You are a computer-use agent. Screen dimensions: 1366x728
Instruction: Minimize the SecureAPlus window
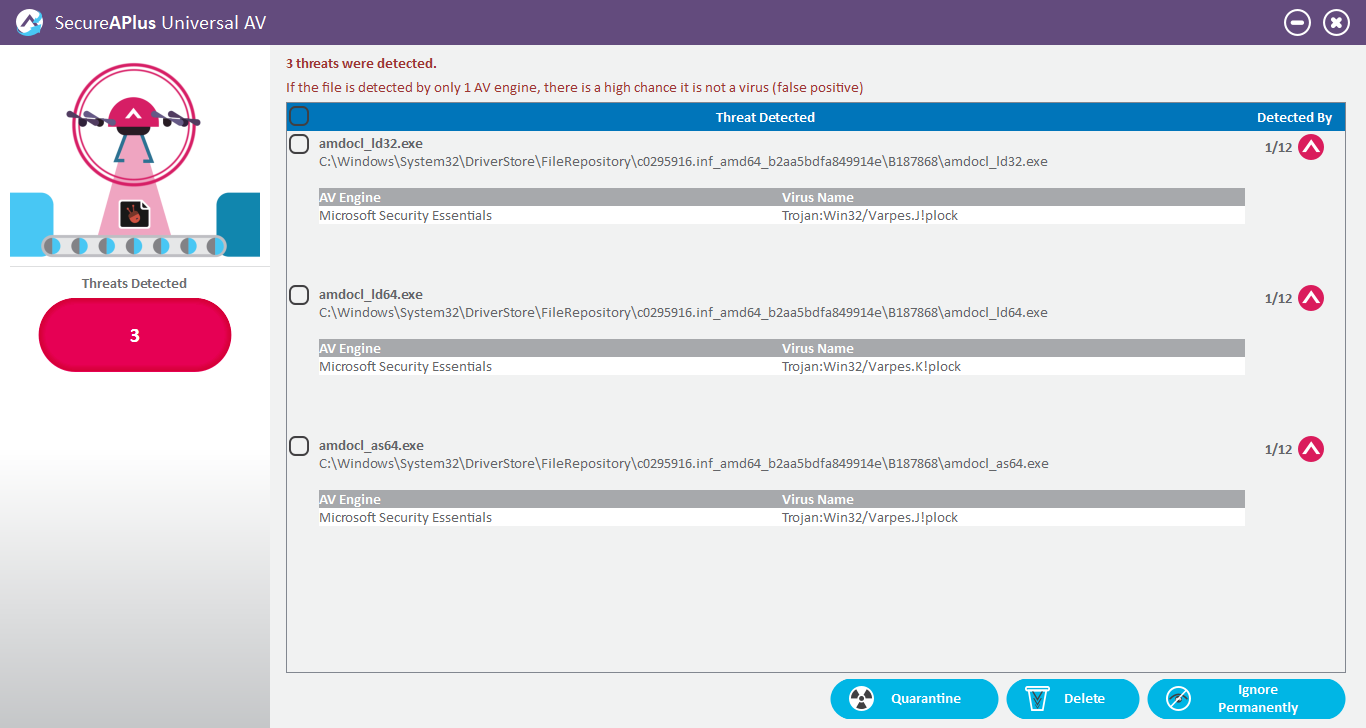pyautogui.click(x=1298, y=22)
